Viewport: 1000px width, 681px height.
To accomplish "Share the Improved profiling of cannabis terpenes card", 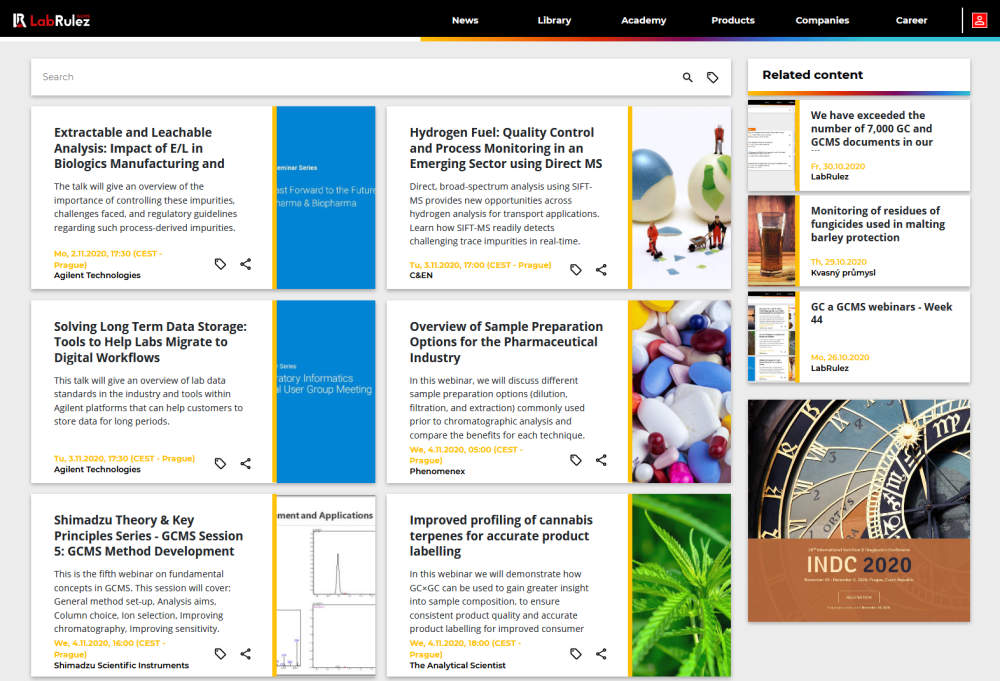I will click(x=601, y=654).
